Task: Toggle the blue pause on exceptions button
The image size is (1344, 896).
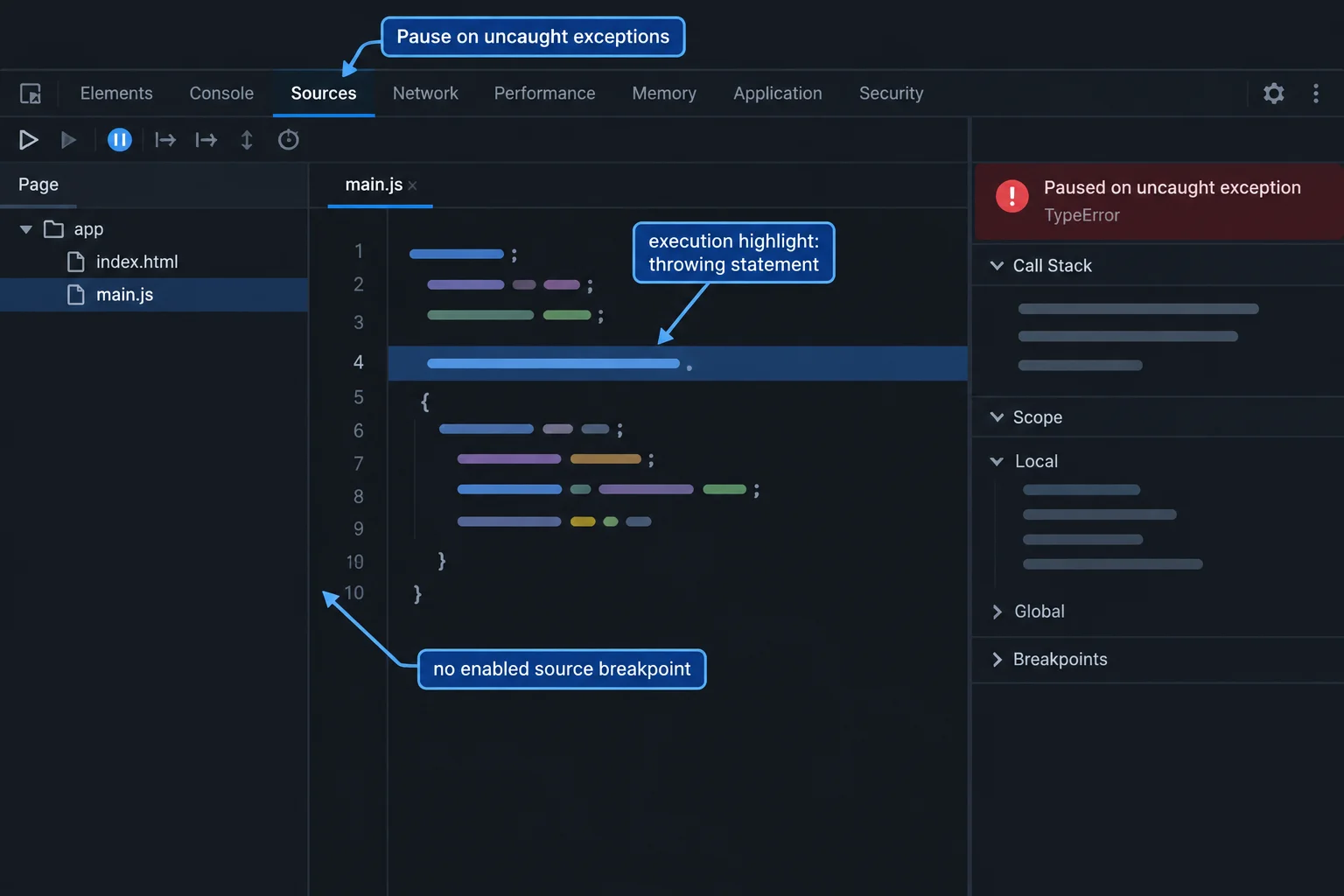Action: pyautogui.click(x=120, y=140)
